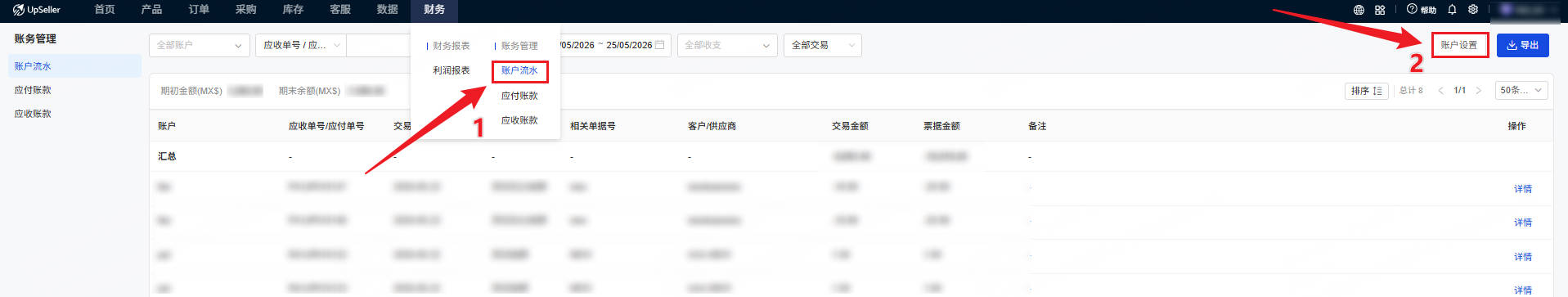Click the search field beside 应收单号 dropdown
Viewport: 1568px width, 297px height.
pos(378,45)
